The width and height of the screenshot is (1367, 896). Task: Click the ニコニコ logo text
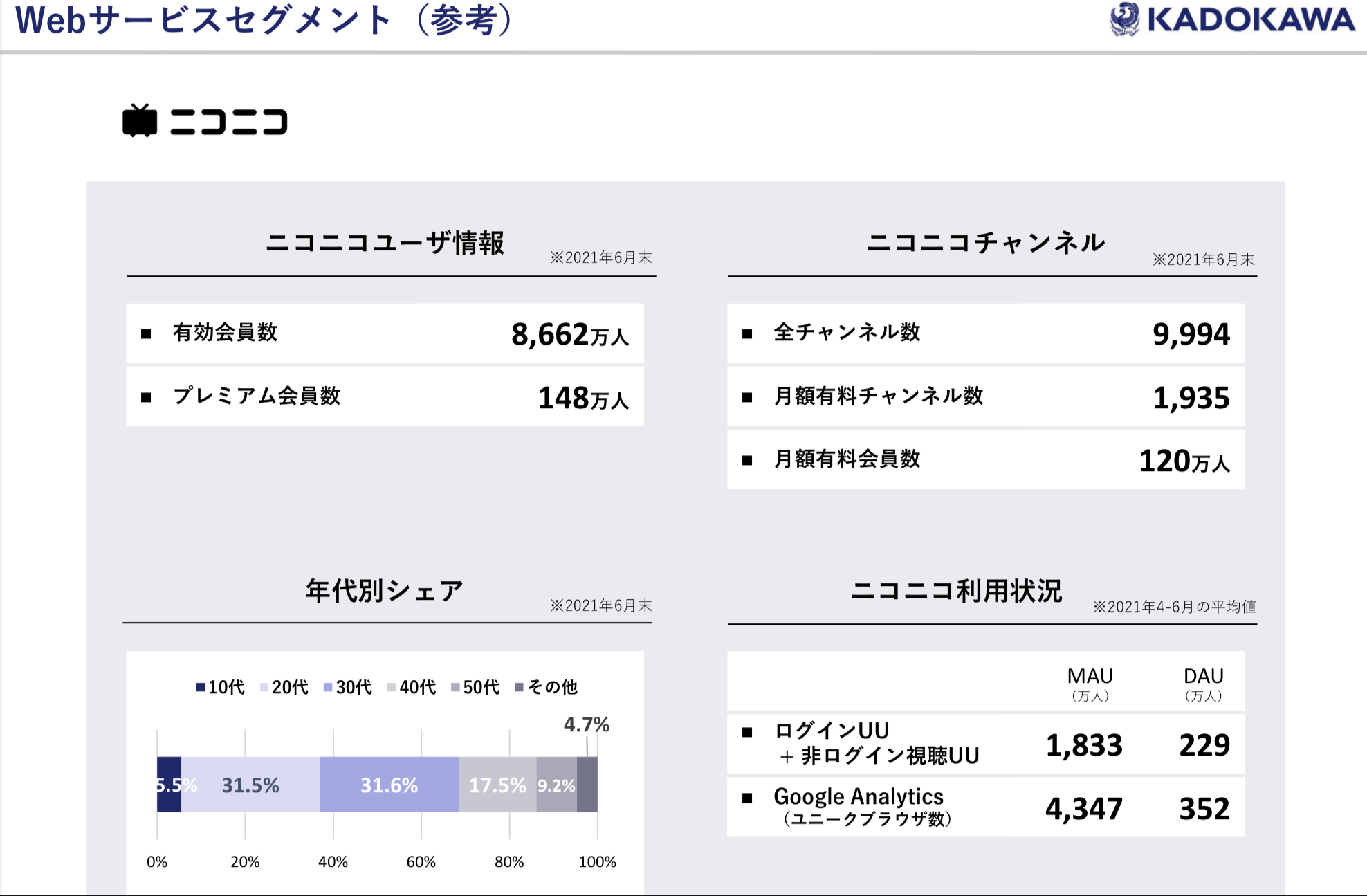(228, 122)
